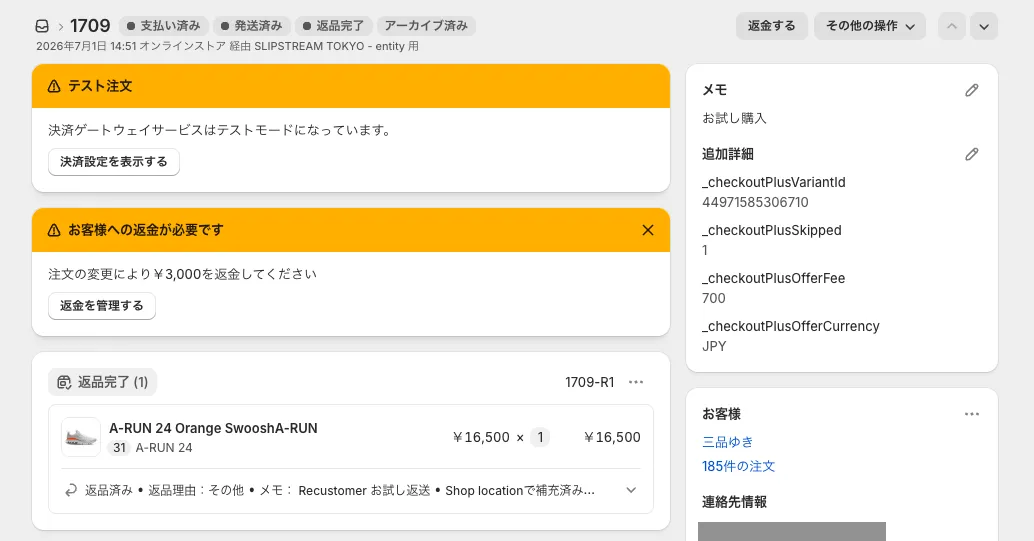1034x541 pixels.
Task: Edit the メモ note with pencil icon
Action: pyautogui.click(x=971, y=90)
